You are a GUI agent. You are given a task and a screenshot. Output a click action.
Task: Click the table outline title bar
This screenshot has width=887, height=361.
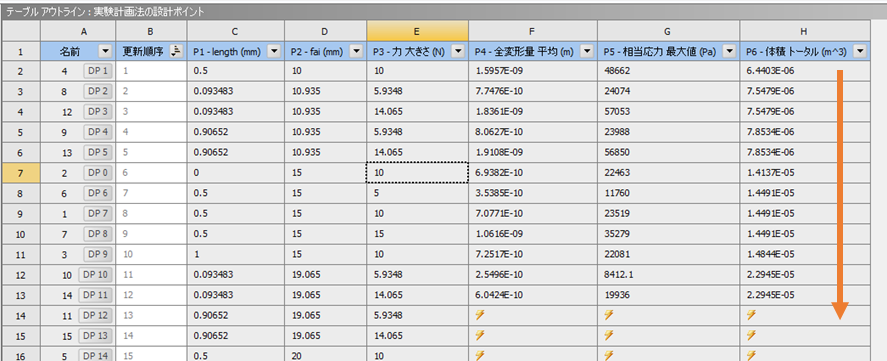tap(444, 11)
